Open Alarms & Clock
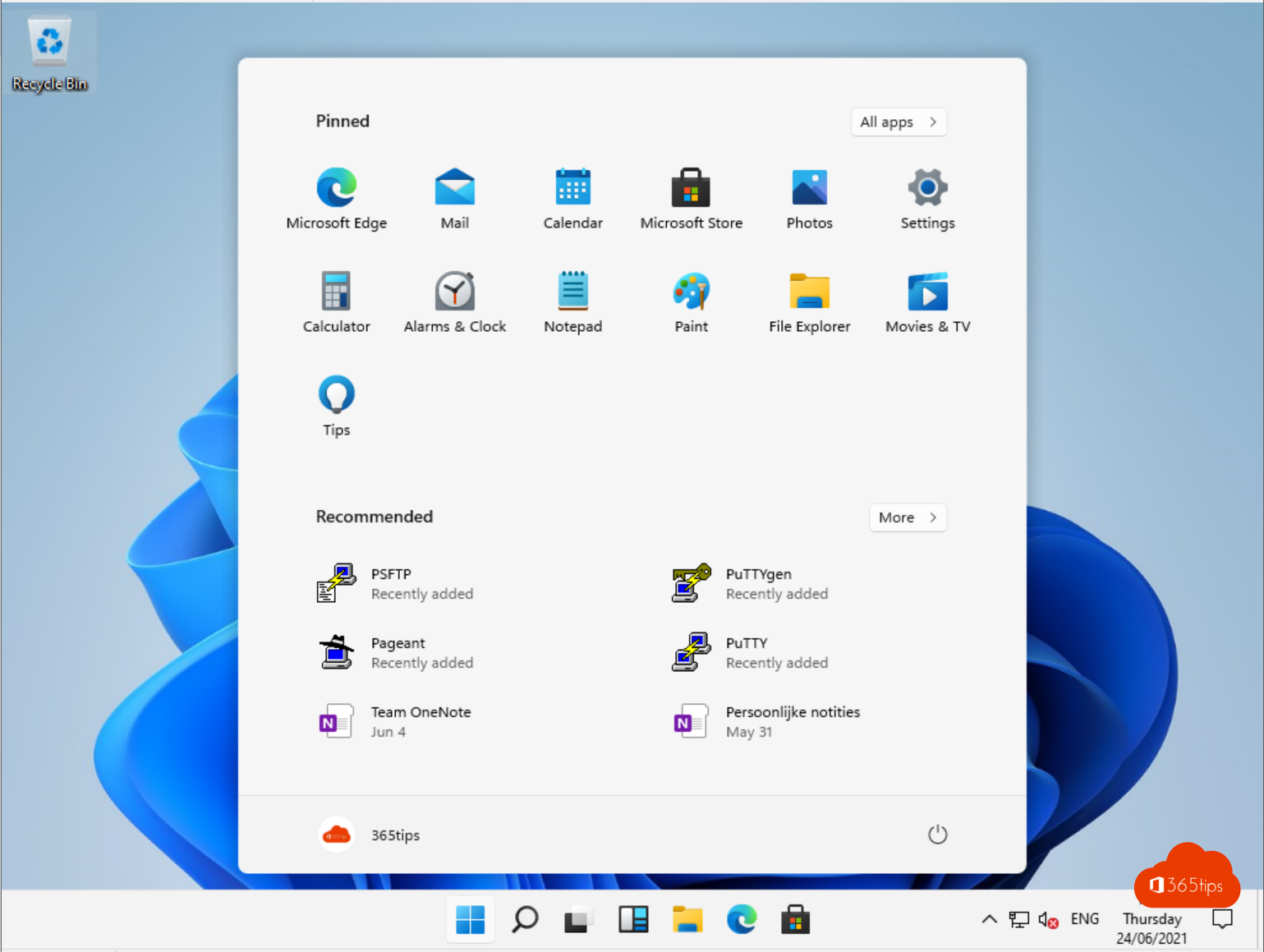Image resolution: width=1264 pixels, height=952 pixels. [455, 301]
